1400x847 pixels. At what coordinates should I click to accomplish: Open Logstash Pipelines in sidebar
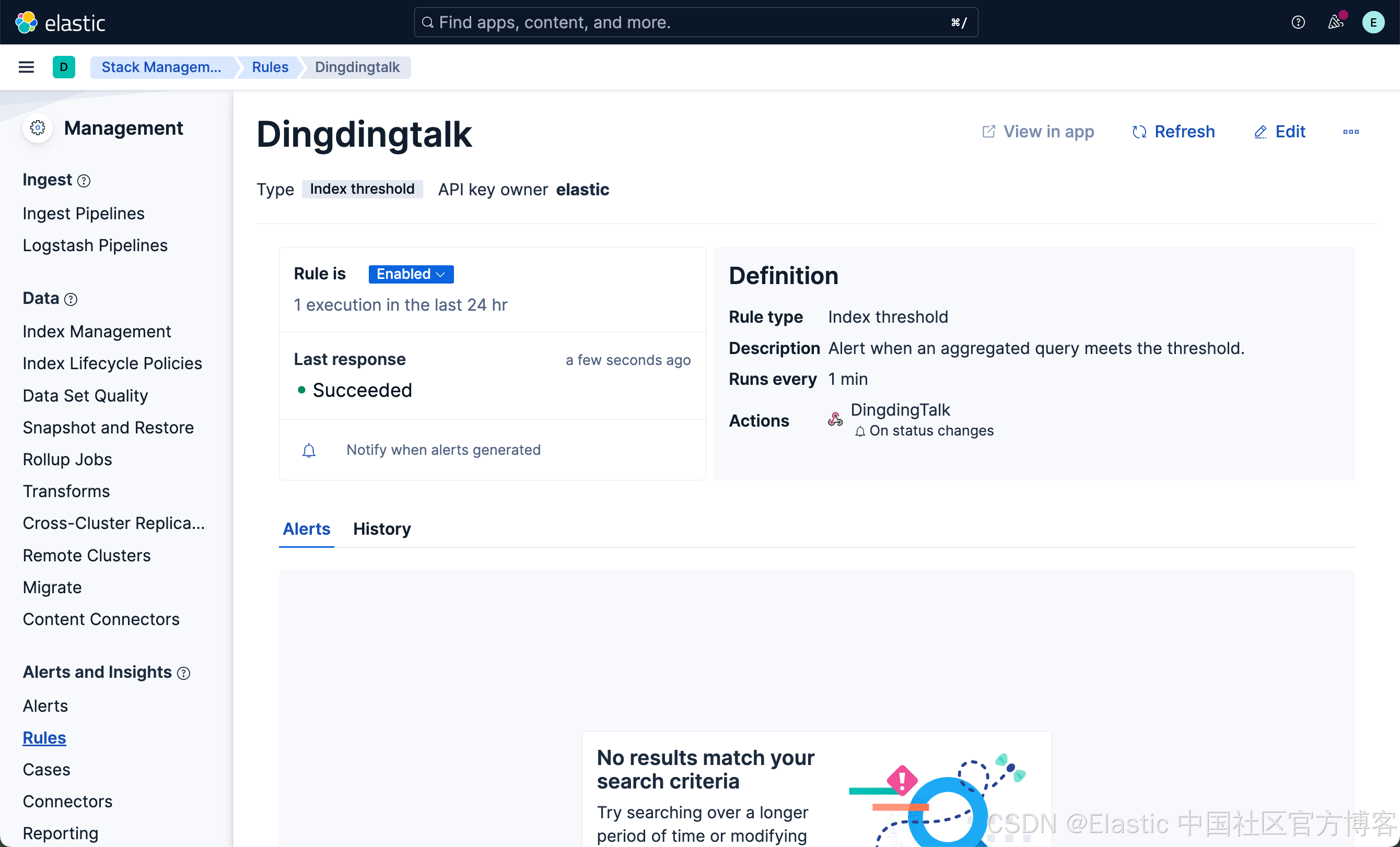95,245
